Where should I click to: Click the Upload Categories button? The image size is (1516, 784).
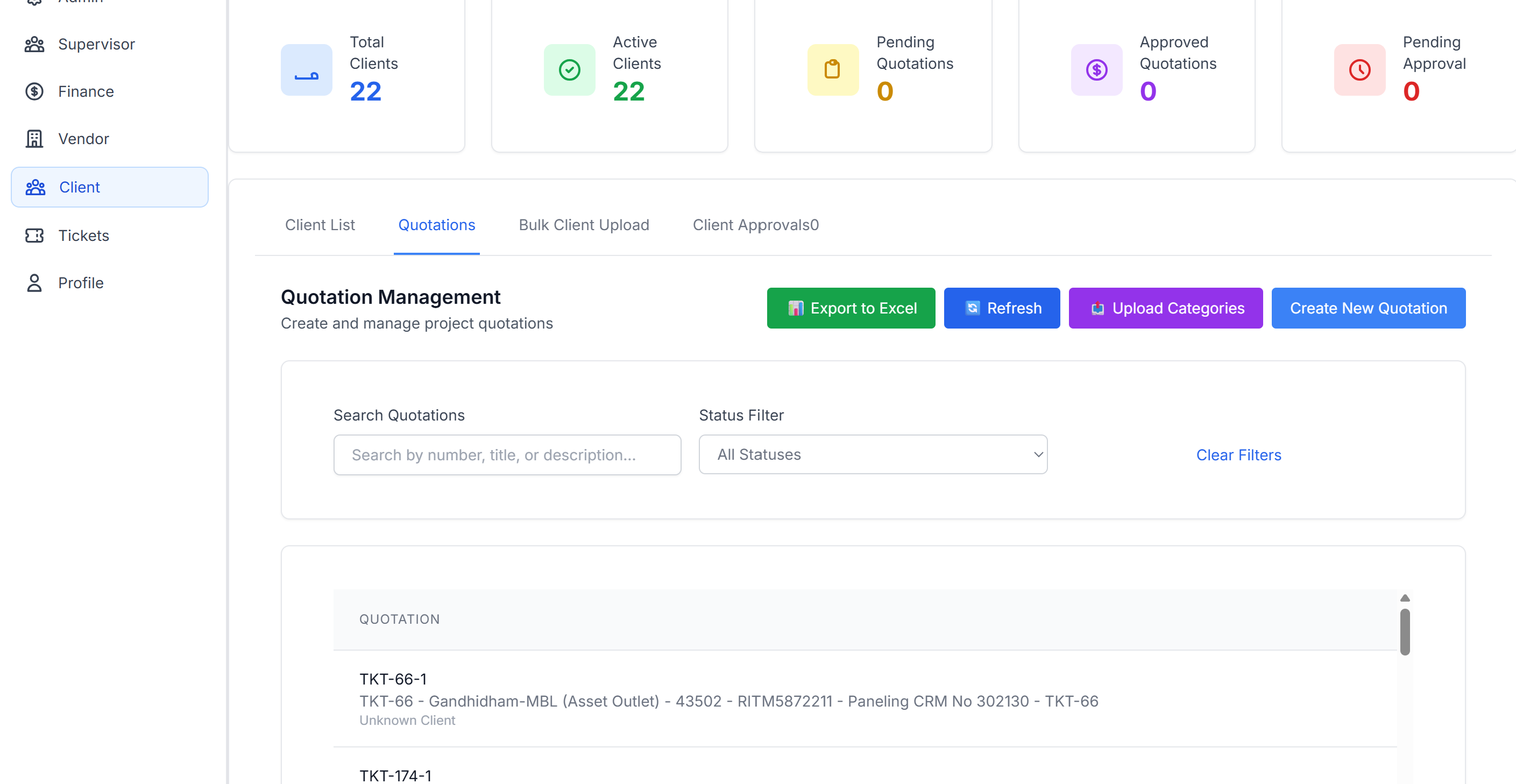pyautogui.click(x=1165, y=308)
